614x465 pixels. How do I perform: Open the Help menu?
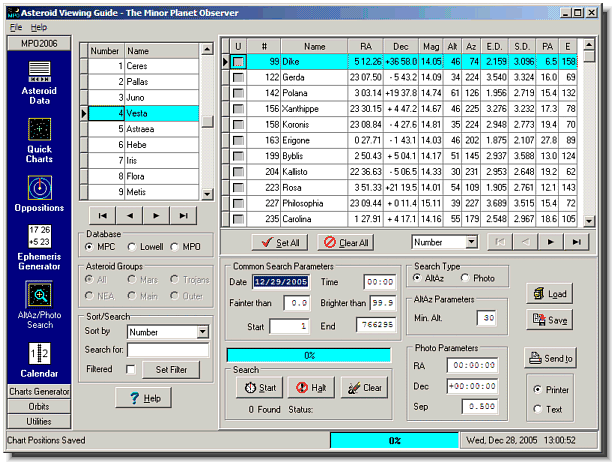(39, 27)
